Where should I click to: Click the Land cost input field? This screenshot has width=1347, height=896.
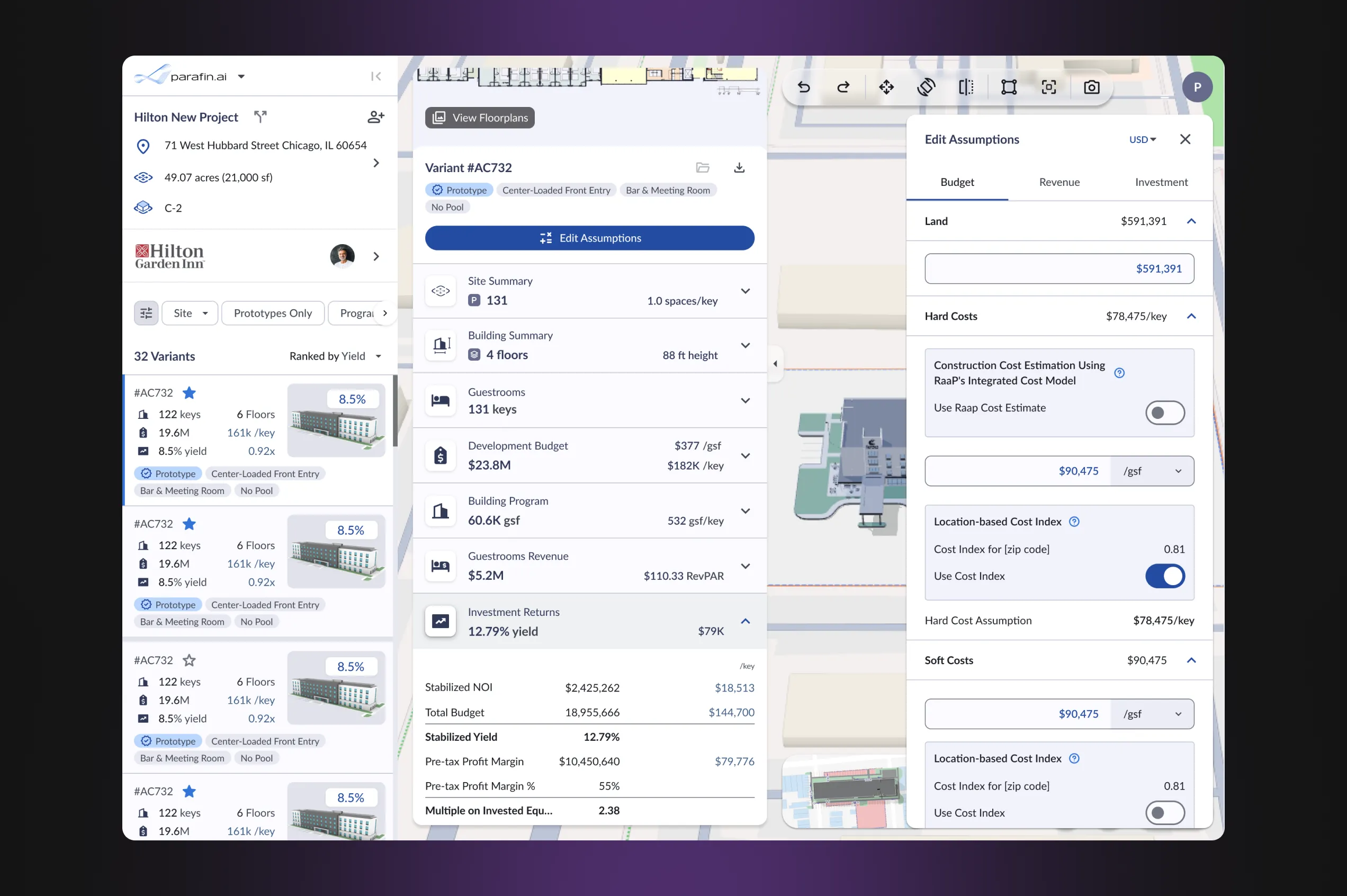point(1058,268)
